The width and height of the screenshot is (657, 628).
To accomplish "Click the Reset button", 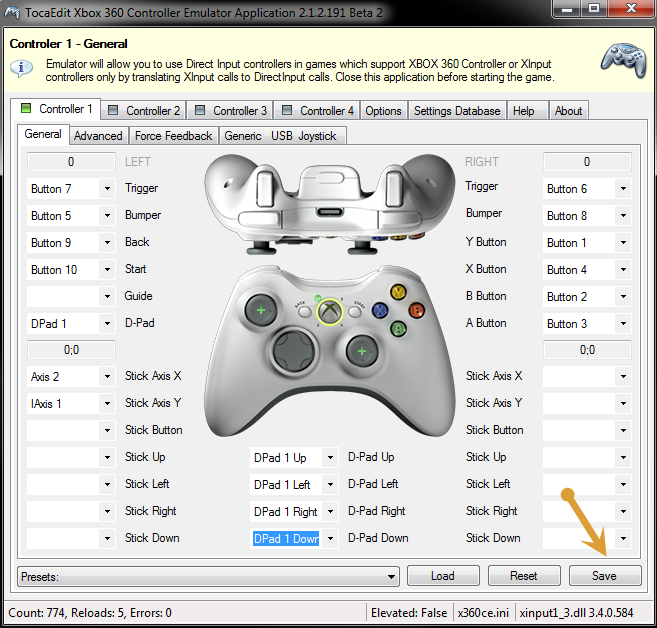I will tap(524, 576).
